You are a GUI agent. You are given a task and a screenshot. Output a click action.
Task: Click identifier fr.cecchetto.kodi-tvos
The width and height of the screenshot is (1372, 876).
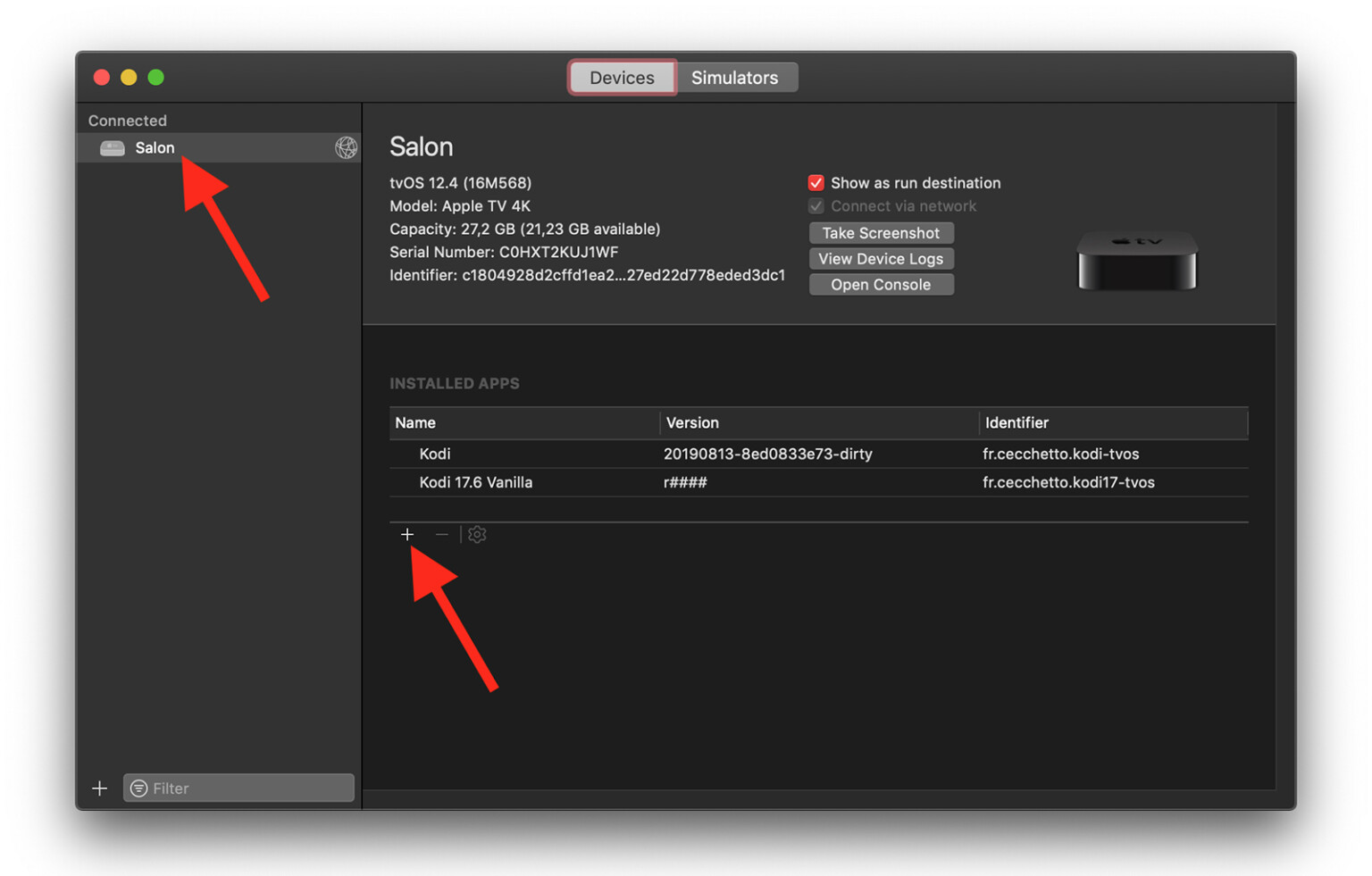[x=1060, y=455]
